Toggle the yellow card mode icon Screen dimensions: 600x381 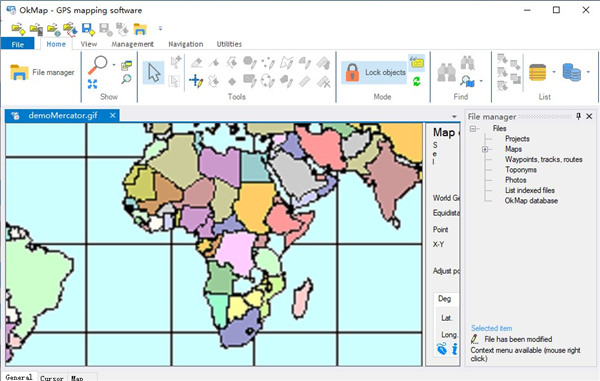[x=417, y=63]
